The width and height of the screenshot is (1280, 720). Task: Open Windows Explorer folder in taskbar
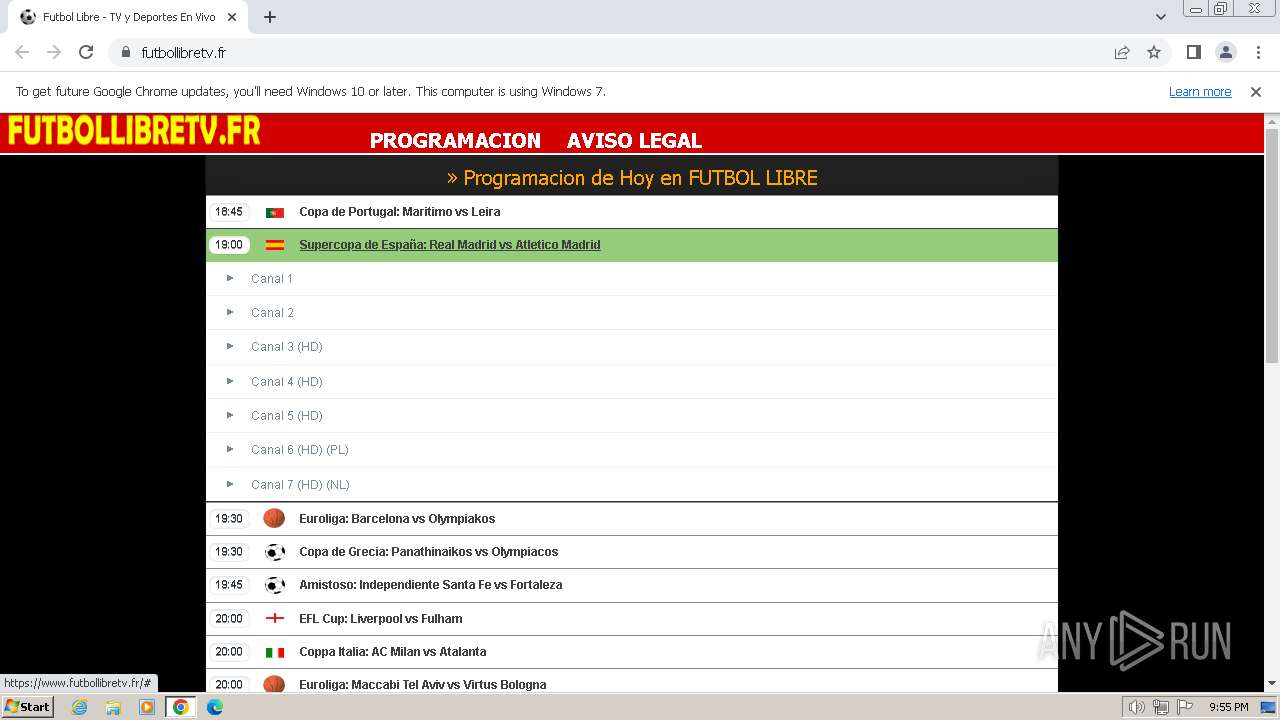coord(113,707)
